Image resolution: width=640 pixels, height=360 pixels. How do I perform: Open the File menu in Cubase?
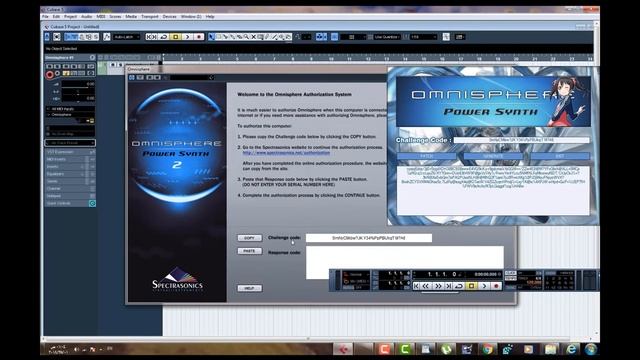pos(45,17)
